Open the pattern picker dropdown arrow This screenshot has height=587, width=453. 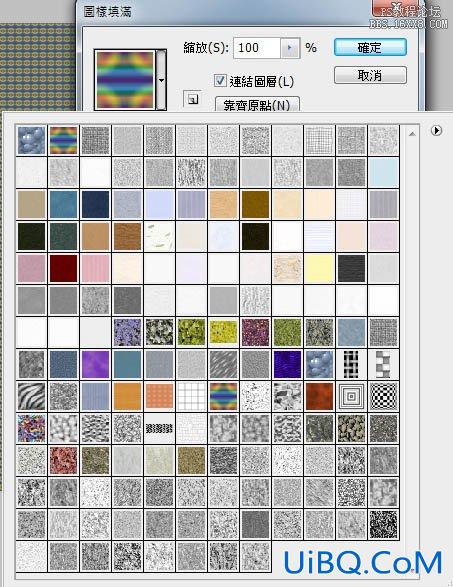point(161,80)
